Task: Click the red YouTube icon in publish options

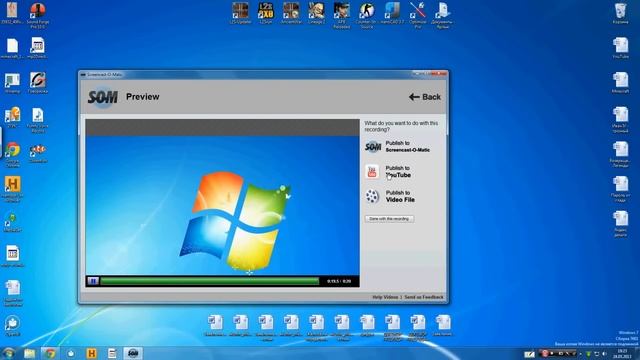Action: pos(372,171)
